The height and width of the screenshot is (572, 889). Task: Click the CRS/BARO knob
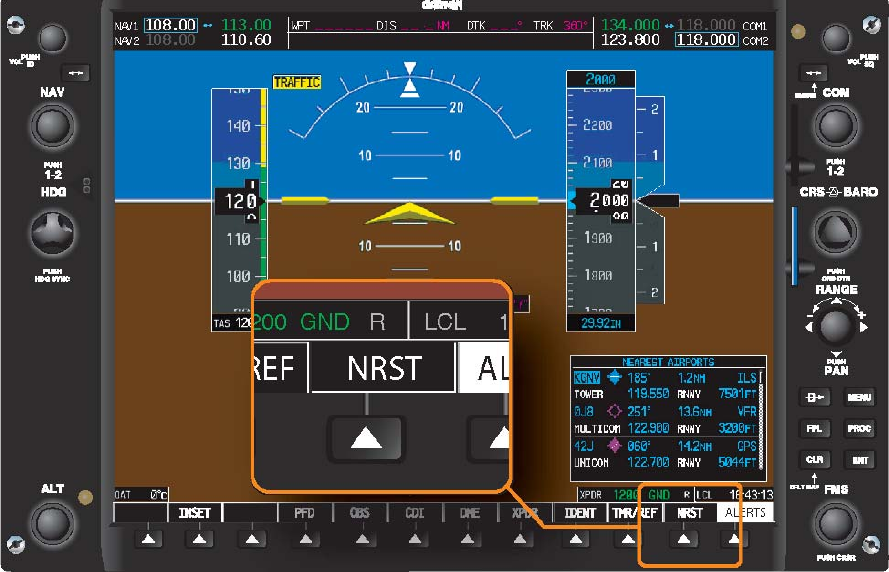[836, 232]
